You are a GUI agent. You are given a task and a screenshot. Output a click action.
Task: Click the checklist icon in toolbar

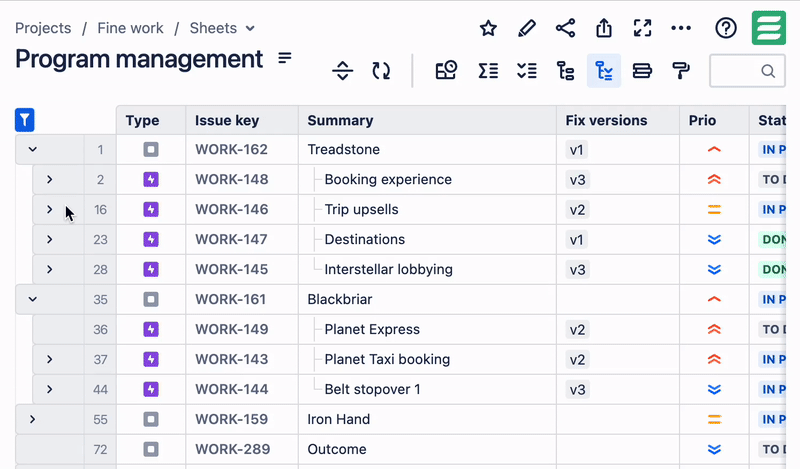tap(527, 70)
